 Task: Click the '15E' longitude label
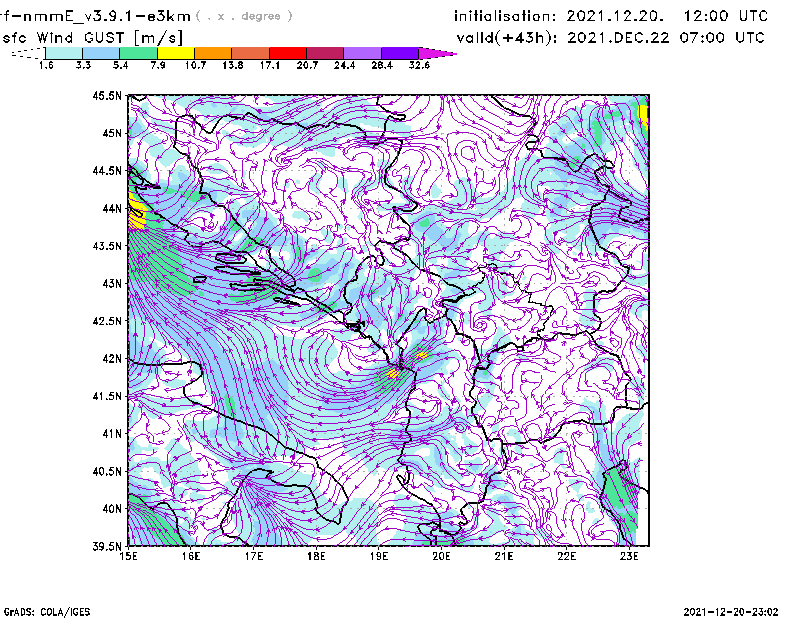tap(128, 556)
